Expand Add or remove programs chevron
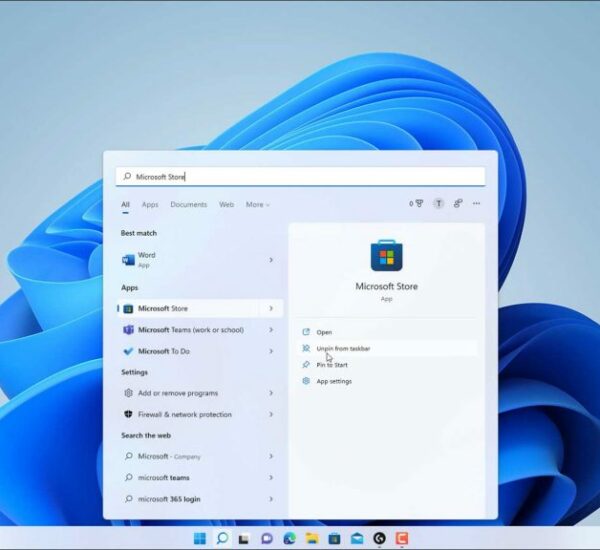This screenshot has height=550, width=600. [x=271, y=393]
